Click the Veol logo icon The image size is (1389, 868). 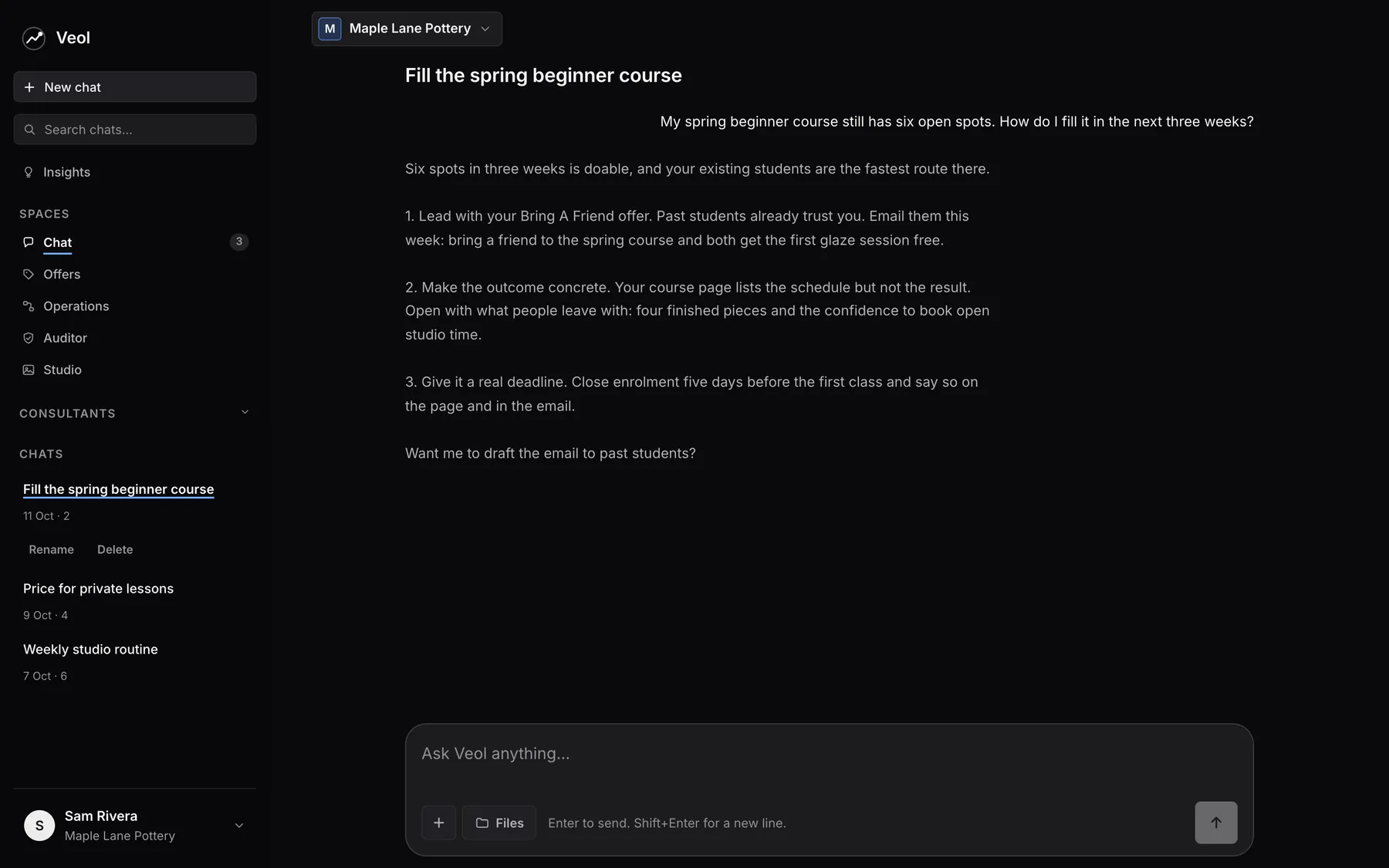click(34, 38)
